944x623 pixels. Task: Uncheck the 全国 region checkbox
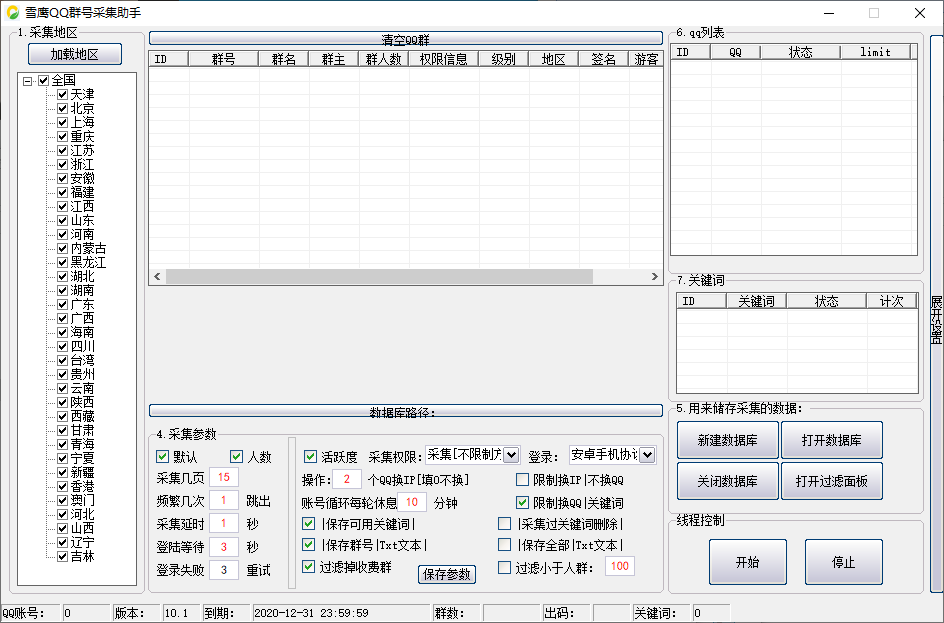click(43, 81)
